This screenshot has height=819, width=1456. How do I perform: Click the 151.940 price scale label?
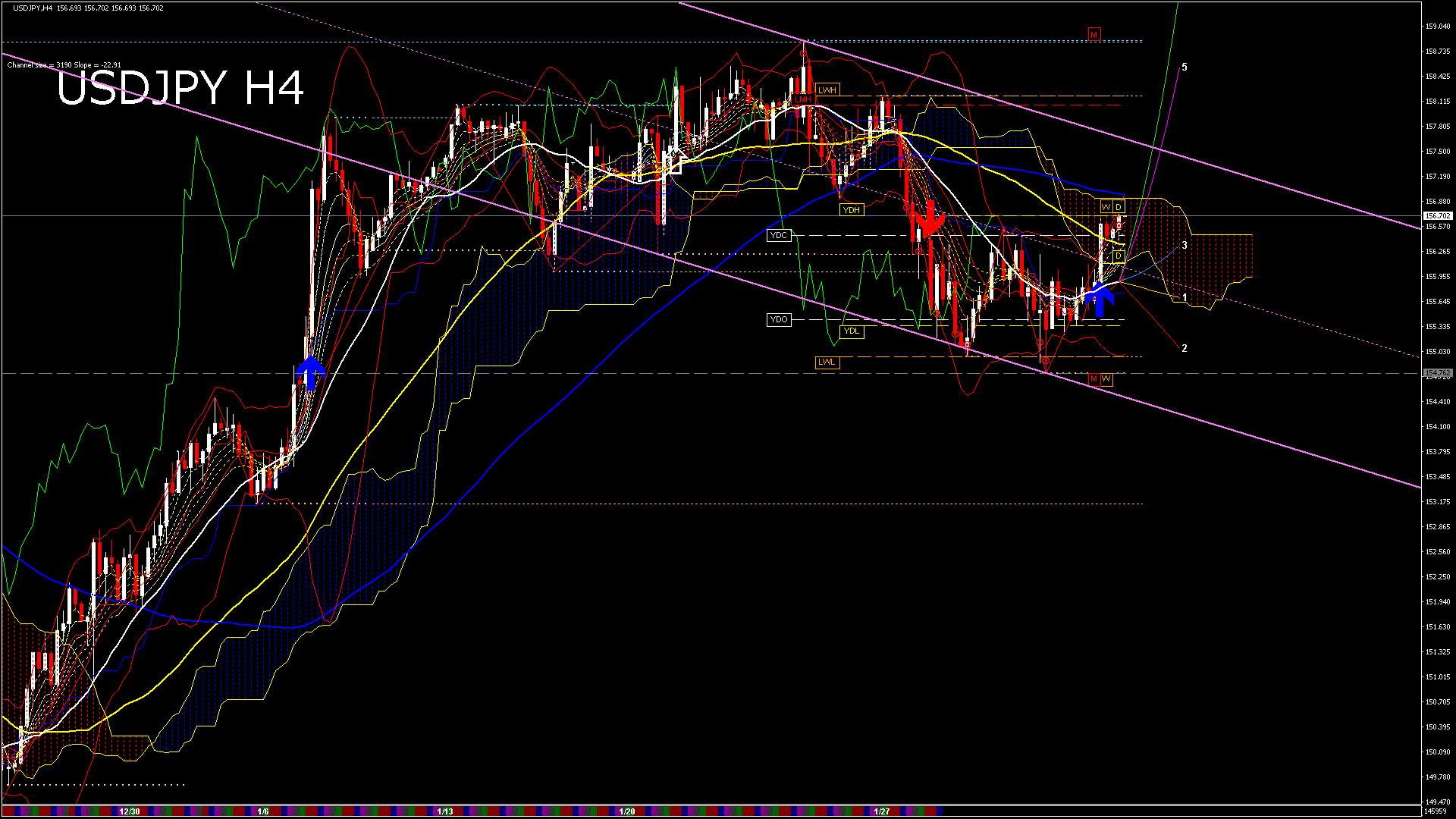point(1438,602)
